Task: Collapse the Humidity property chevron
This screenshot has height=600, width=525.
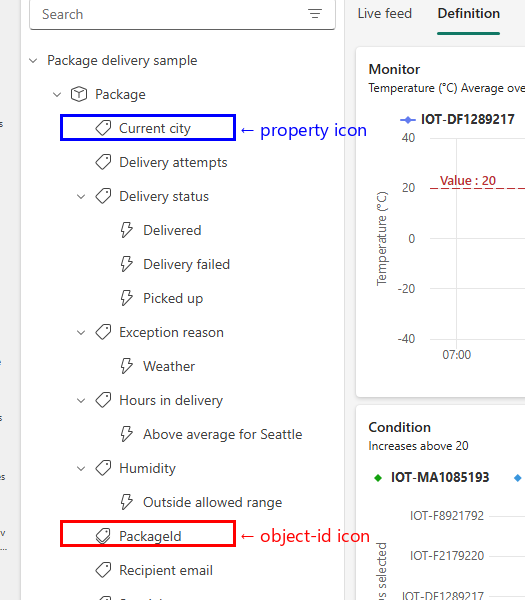Action: coord(81,468)
